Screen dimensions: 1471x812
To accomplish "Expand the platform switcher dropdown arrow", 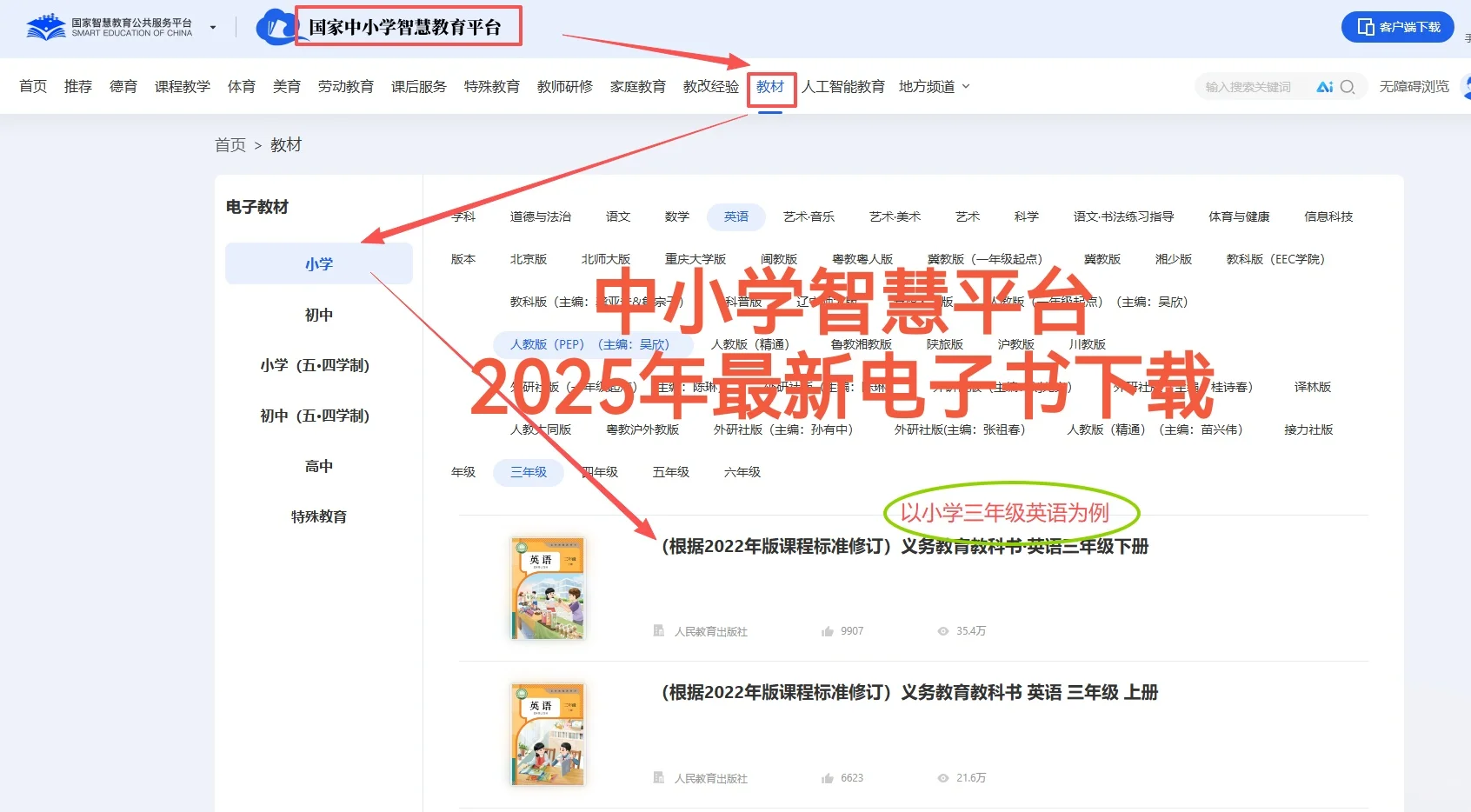I will (213, 28).
